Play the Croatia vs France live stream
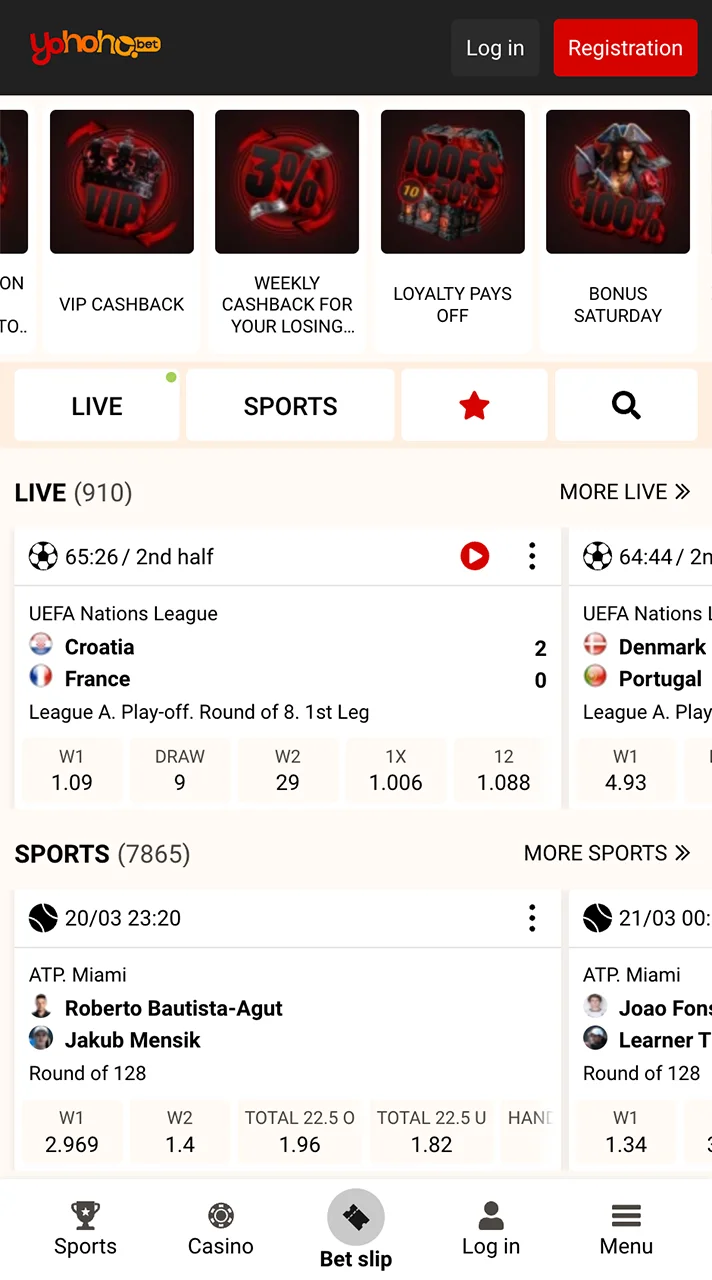The height and width of the screenshot is (1280, 712). (x=475, y=556)
